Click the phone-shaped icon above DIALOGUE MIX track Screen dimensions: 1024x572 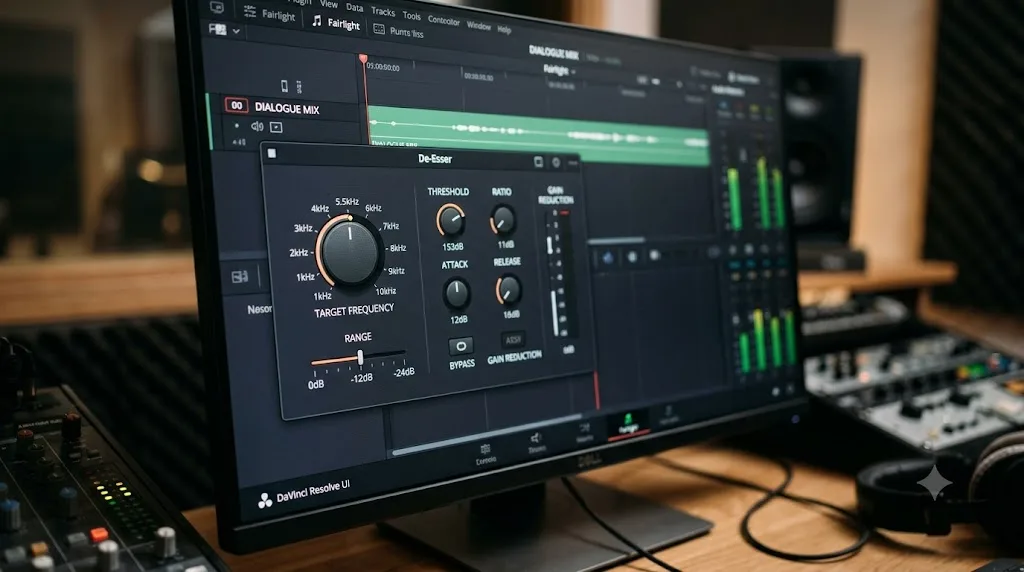(x=284, y=86)
